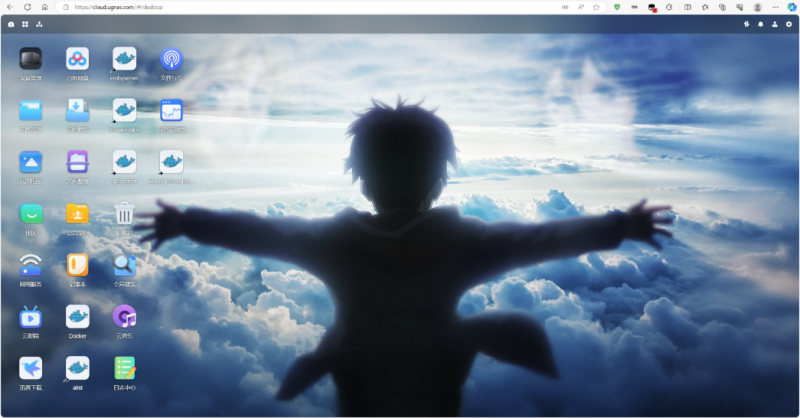Launch the purple cloud music icon
This screenshot has width=800, height=418.
point(124,317)
